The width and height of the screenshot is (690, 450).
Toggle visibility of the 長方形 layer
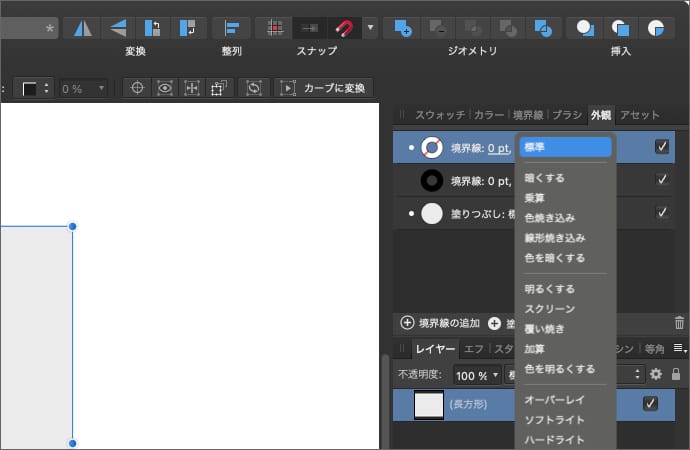click(651, 404)
